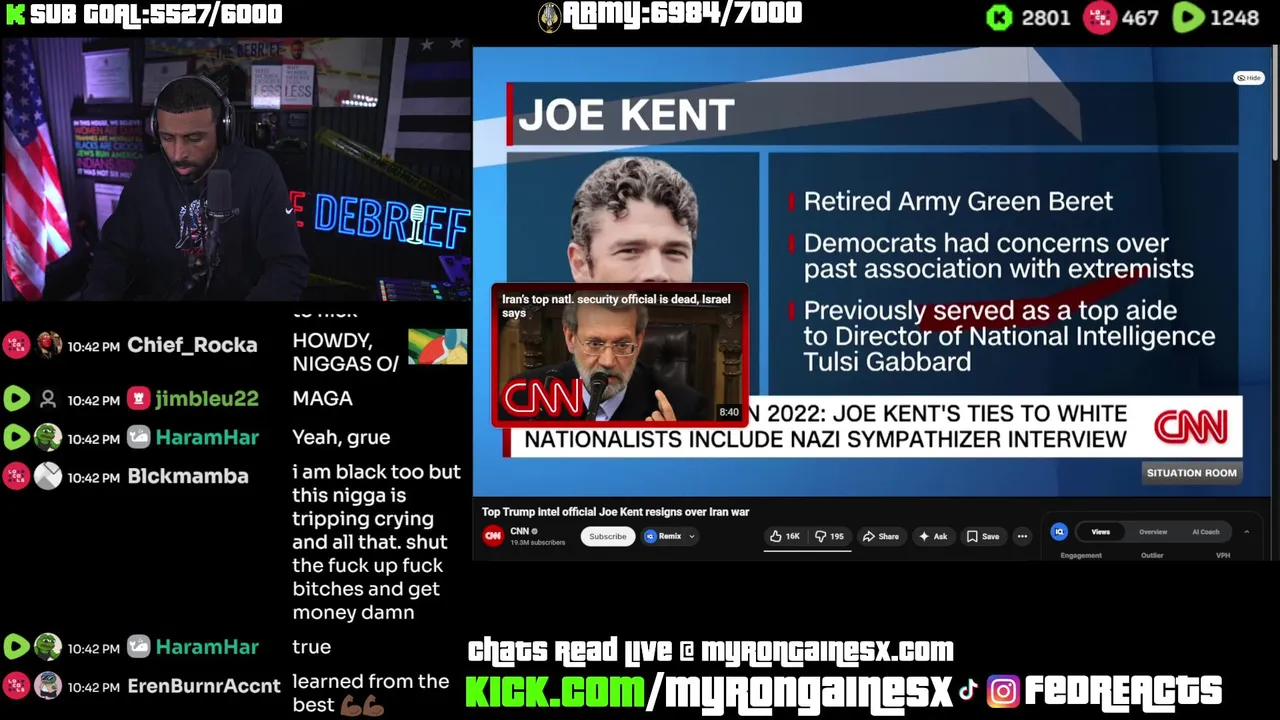Image resolution: width=1280 pixels, height=720 pixels.
Task: Open the Ask AI button
Action: 933,536
